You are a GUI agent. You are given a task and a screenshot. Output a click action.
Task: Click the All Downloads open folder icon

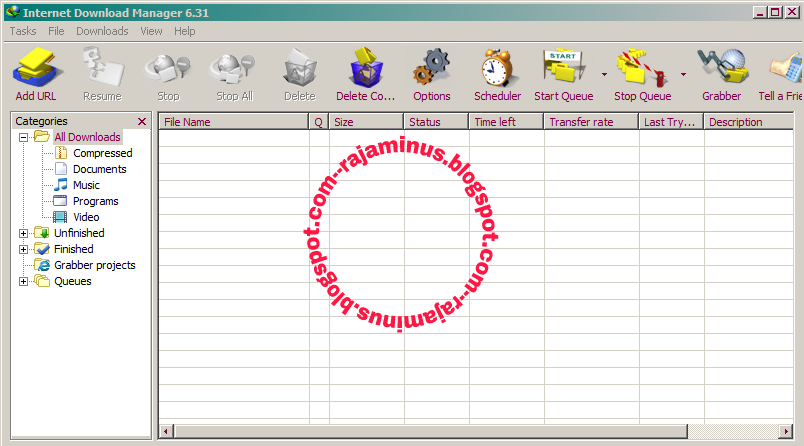coord(42,136)
